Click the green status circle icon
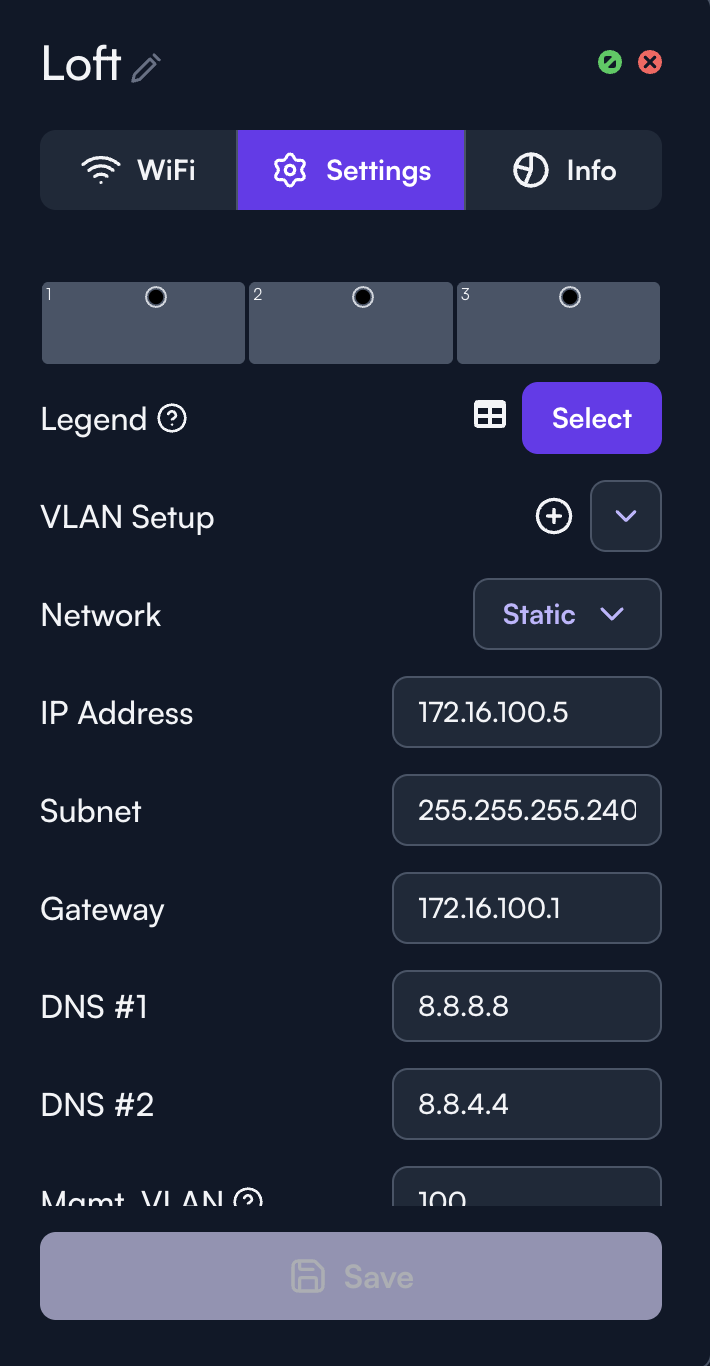Viewport: 710px width, 1366px height. (610, 62)
